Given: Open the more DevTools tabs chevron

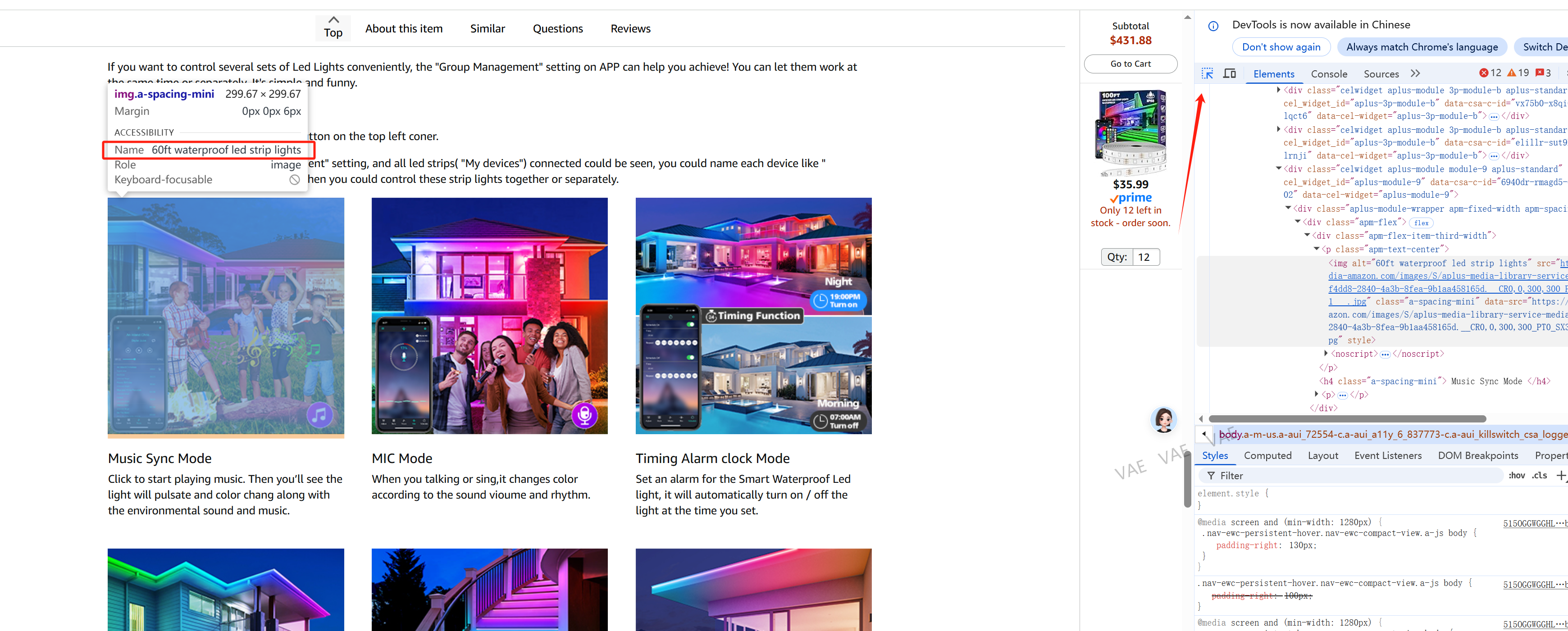Looking at the screenshot, I should (1415, 73).
